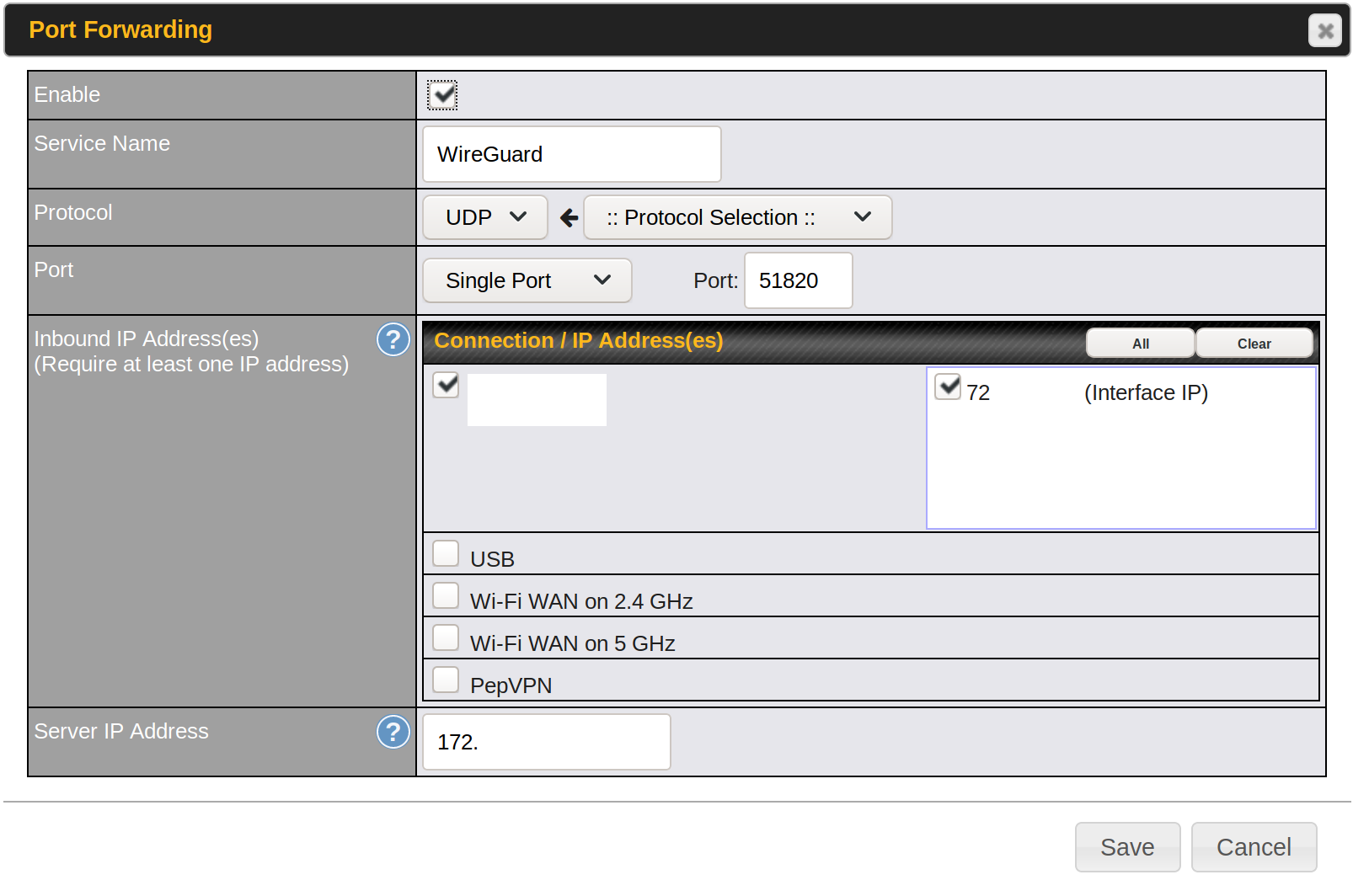The height and width of the screenshot is (896, 1353).
Task: Click the All button for connections
Action: pyautogui.click(x=1140, y=344)
